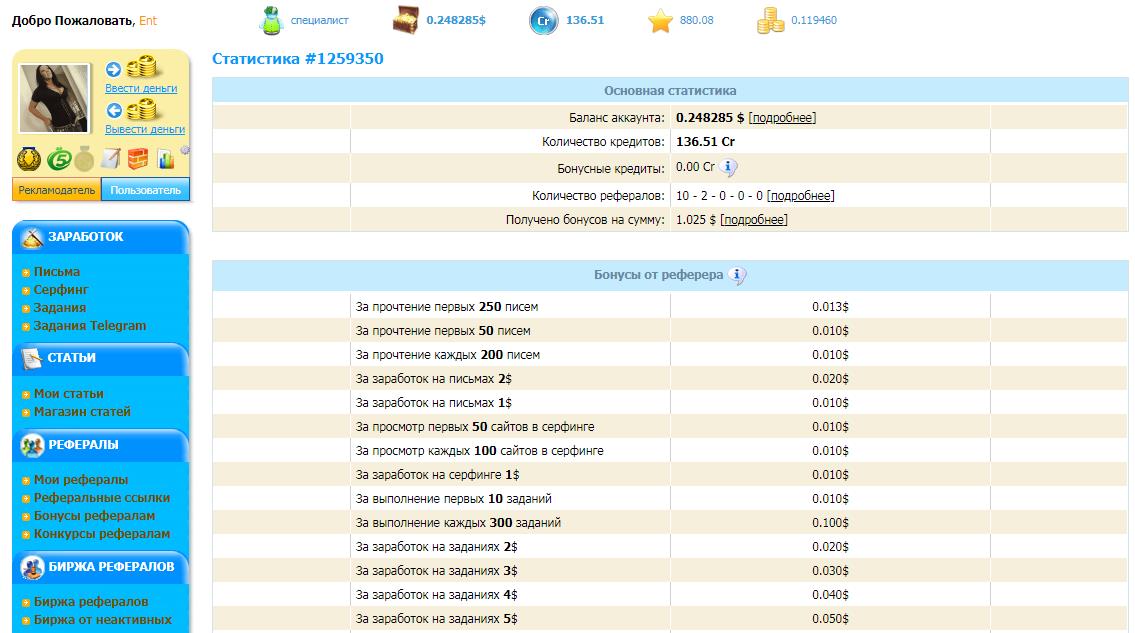Click the row За прочтение первых 250 писем
Viewport: 1135px width, 633px height.
(x=670, y=307)
